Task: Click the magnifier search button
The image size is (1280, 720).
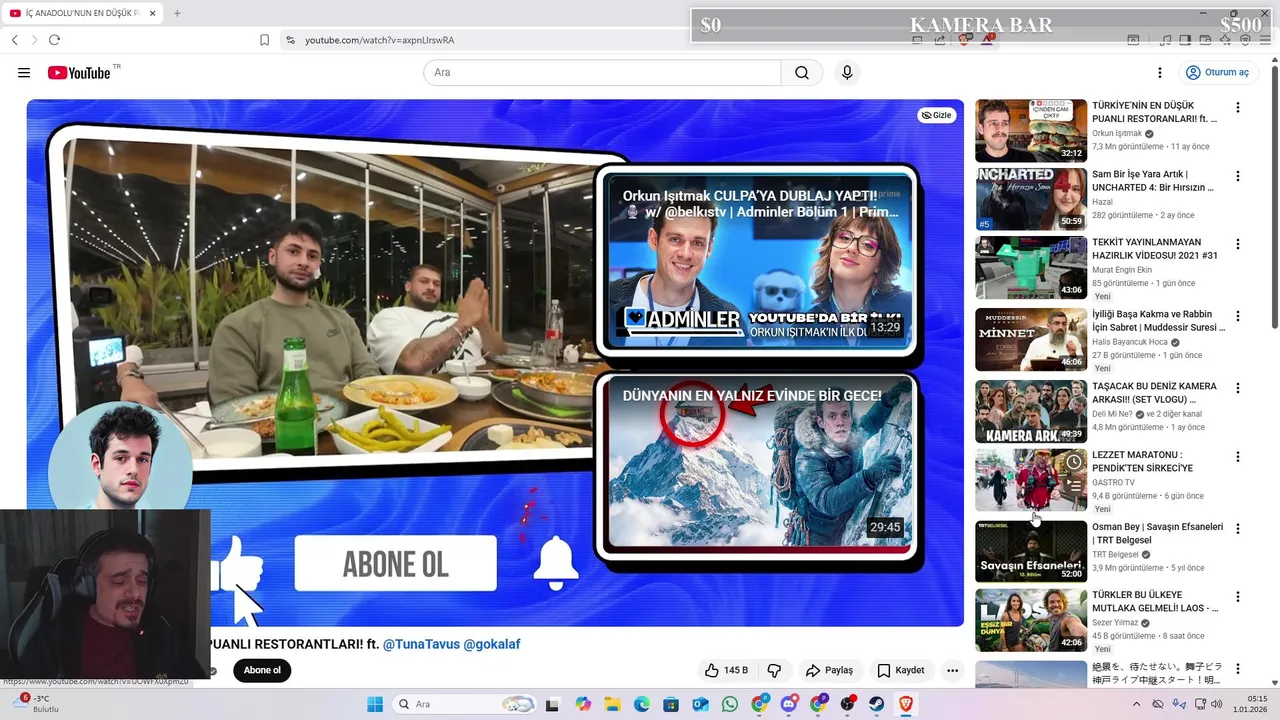Action: [x=802, y=73]
